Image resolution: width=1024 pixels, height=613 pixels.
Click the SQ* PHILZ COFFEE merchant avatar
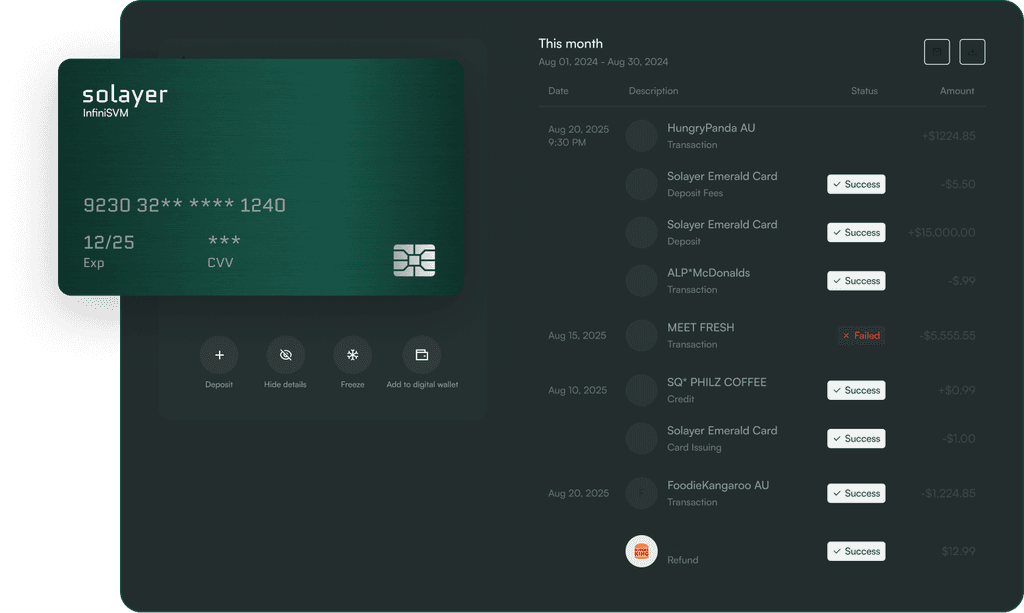click(x=641, y=390)
